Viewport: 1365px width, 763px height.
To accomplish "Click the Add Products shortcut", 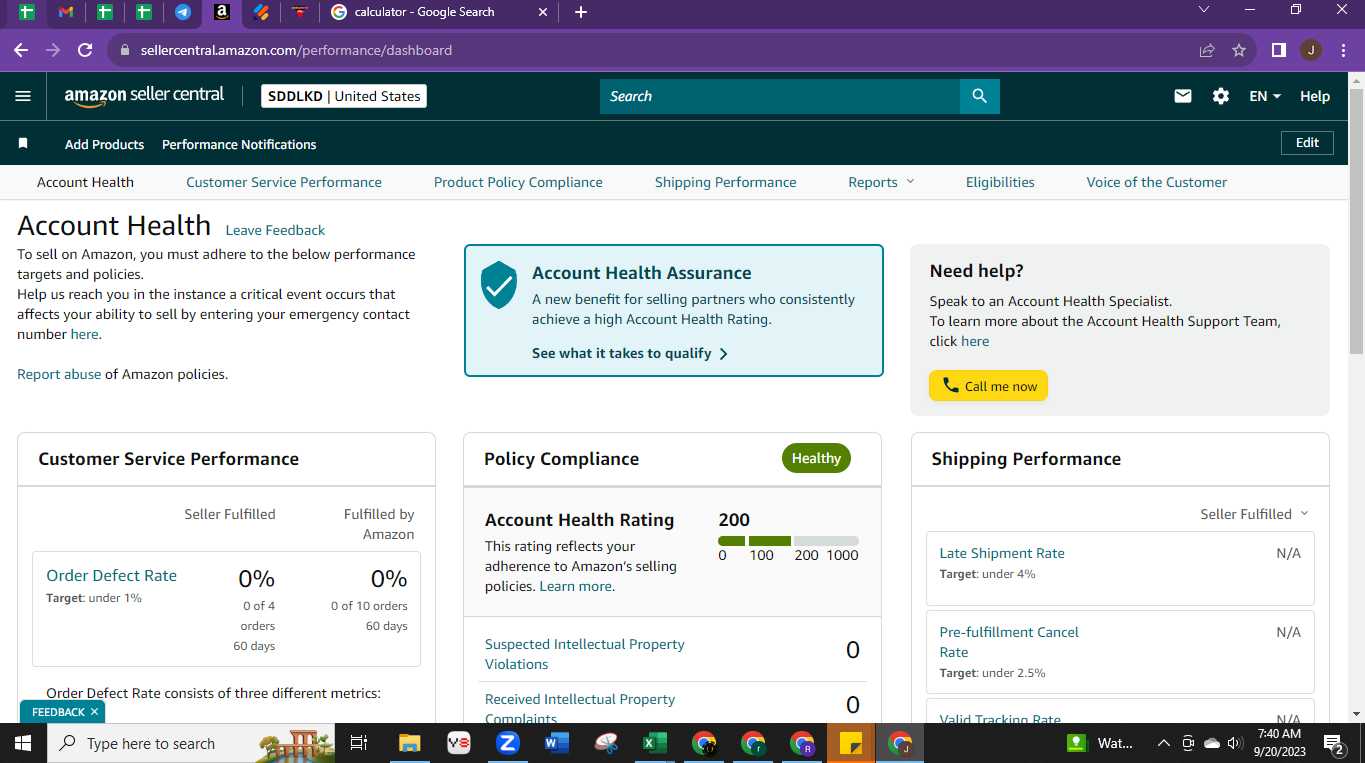I will pos(104,144).
